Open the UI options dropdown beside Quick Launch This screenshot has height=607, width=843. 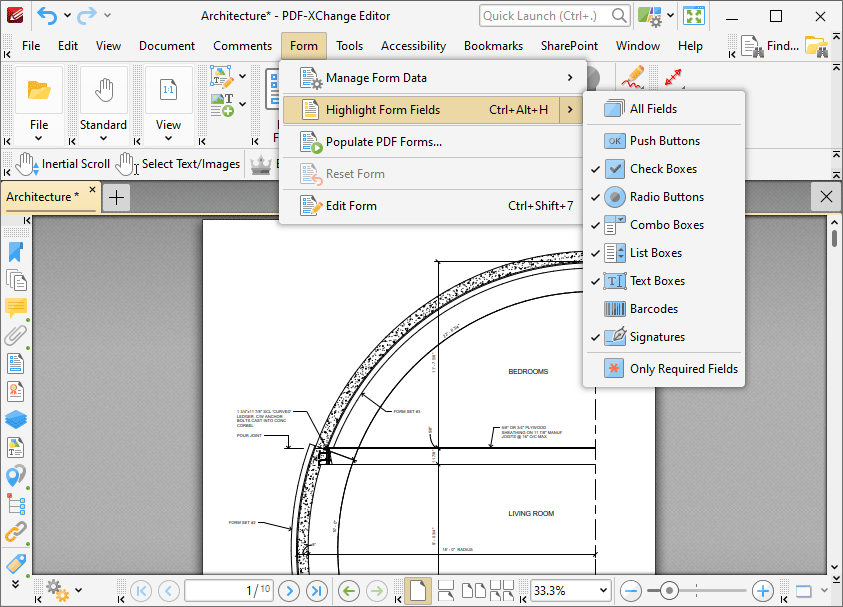pos(670,16)
